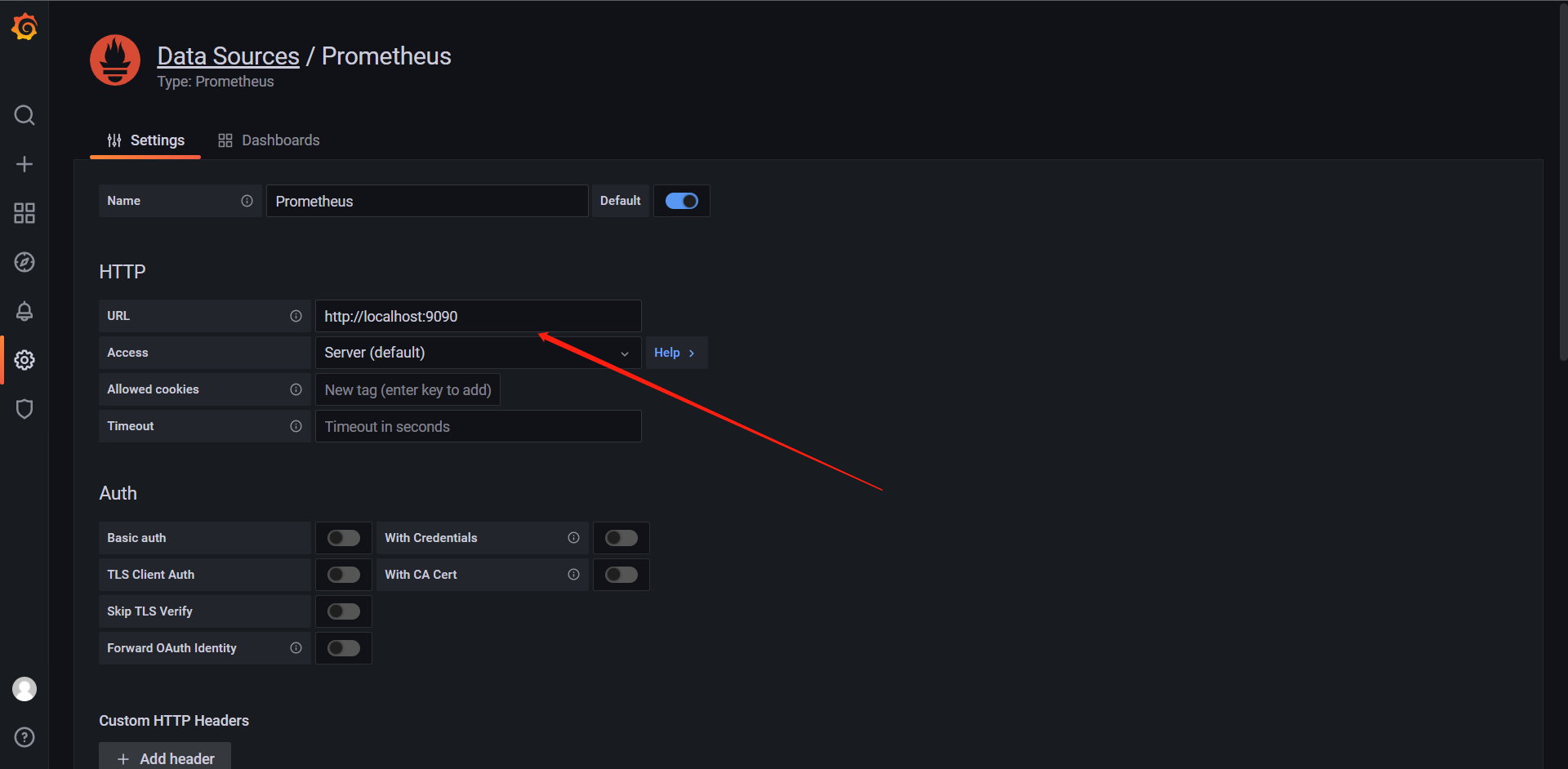Open the Dashboards grid icon in sidebar
Viewport: 1568px width, 769px height.
pos(24,213)
